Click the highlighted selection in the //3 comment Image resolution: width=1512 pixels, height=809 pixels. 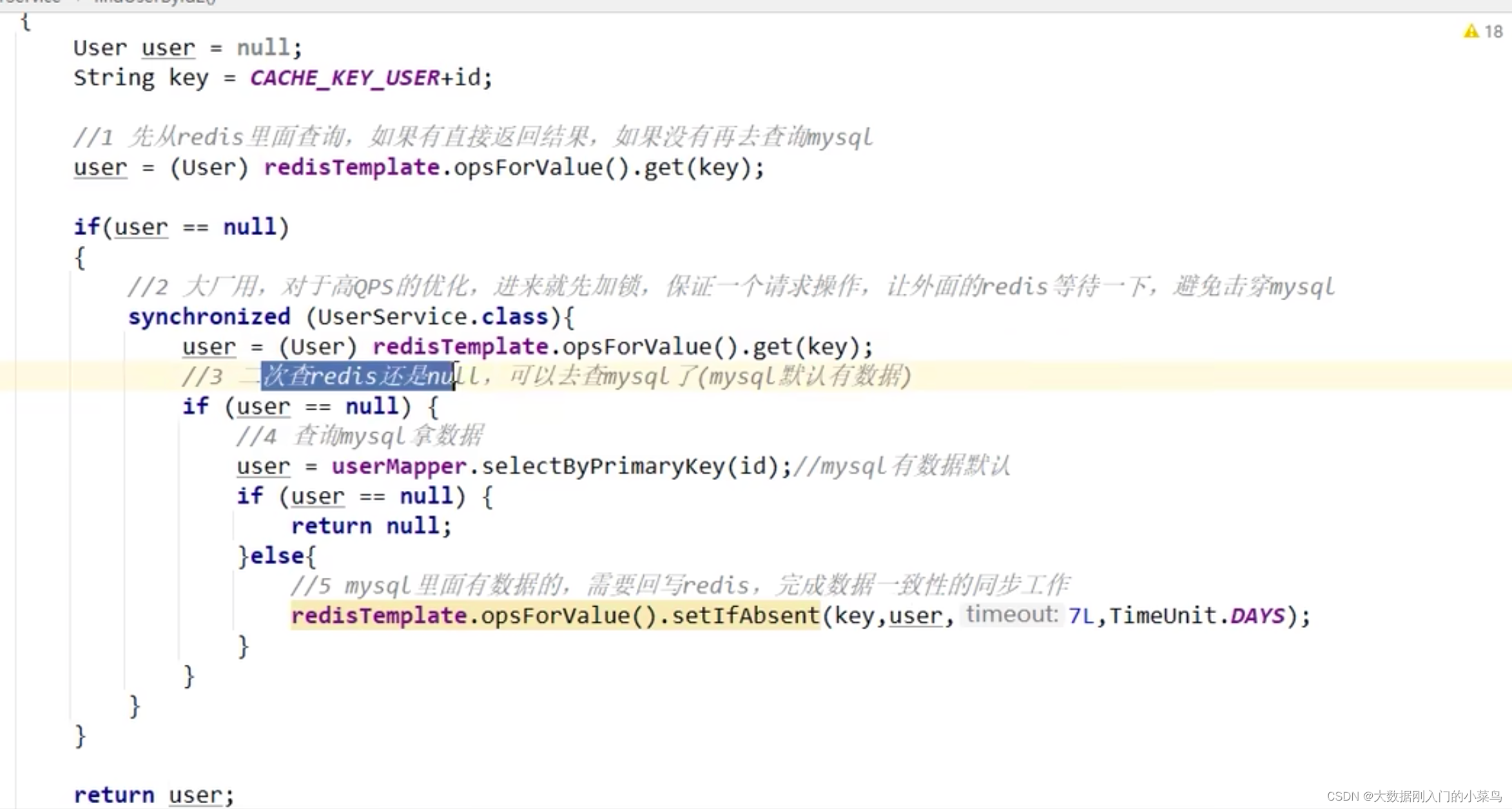click(358, 376)
